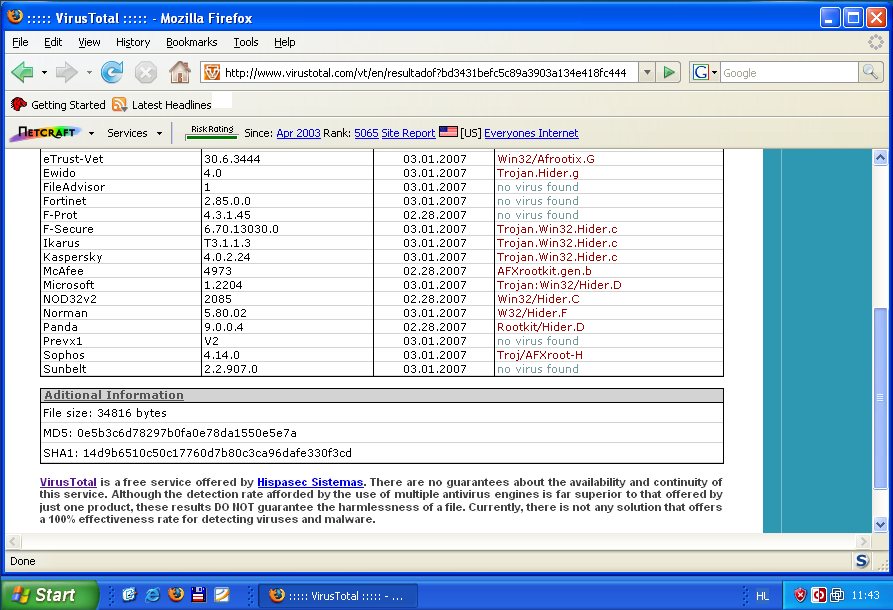Open the Help menu

pos(284,42)
